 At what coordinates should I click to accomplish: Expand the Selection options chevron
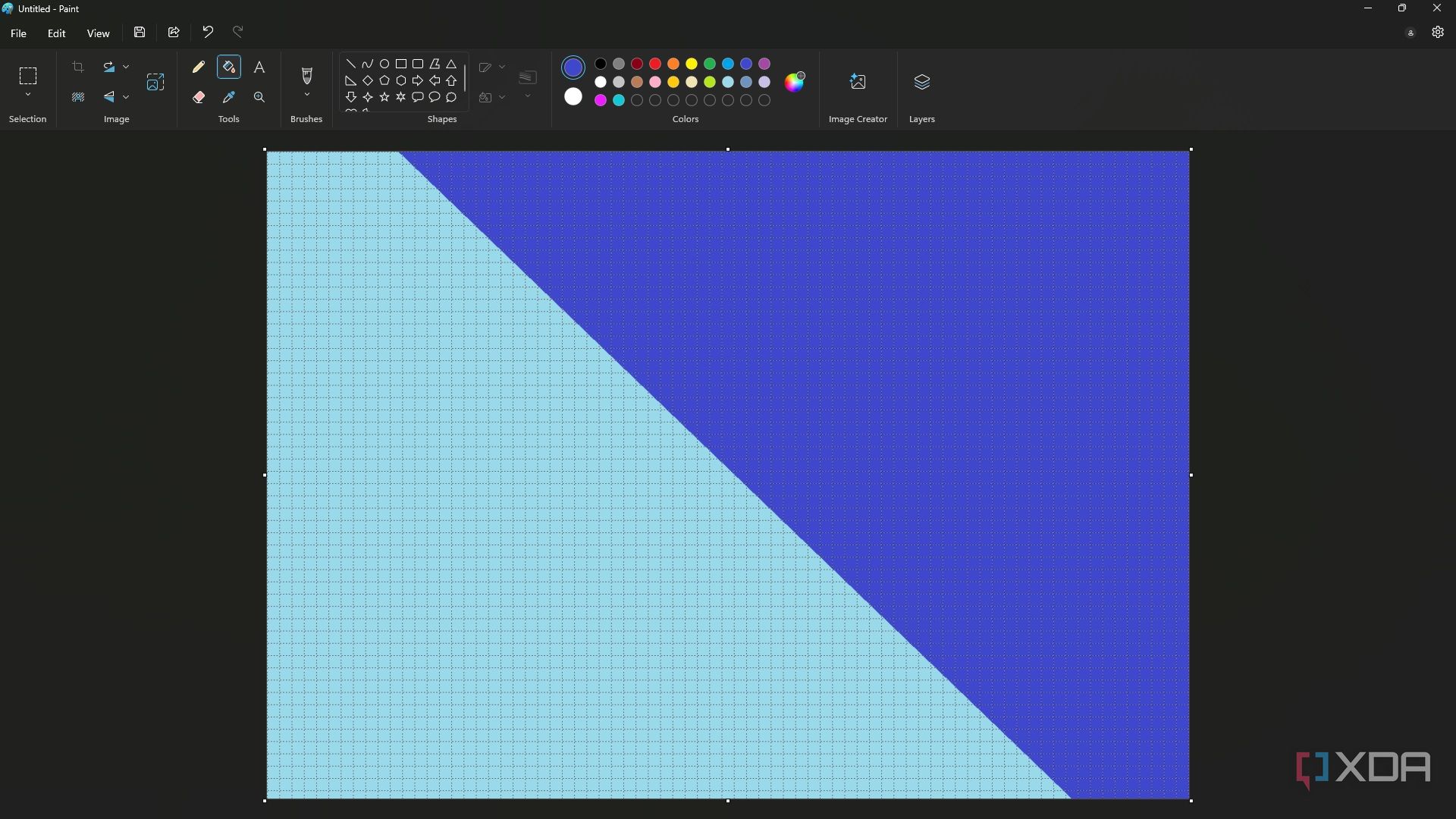[28, 96]
